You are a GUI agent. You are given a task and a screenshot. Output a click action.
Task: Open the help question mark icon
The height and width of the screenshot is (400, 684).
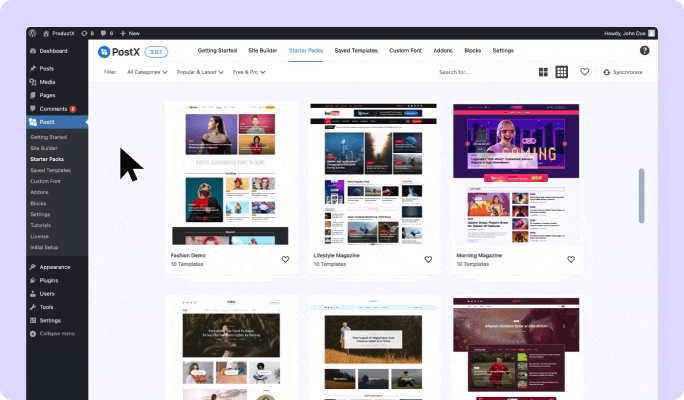[644, 51]
